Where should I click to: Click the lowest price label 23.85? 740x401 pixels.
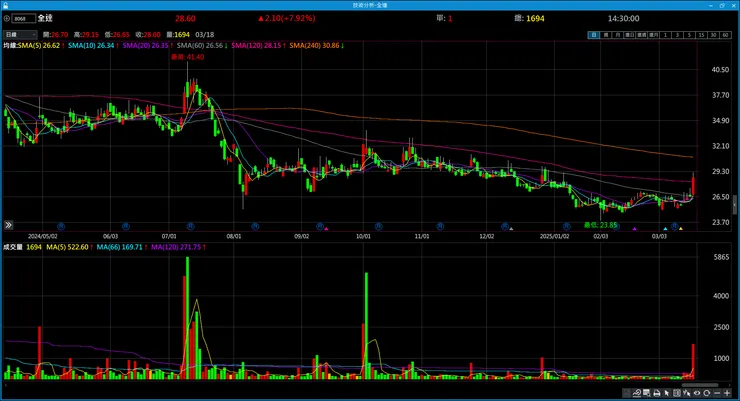pyautogui.click(x=600, y=225)
